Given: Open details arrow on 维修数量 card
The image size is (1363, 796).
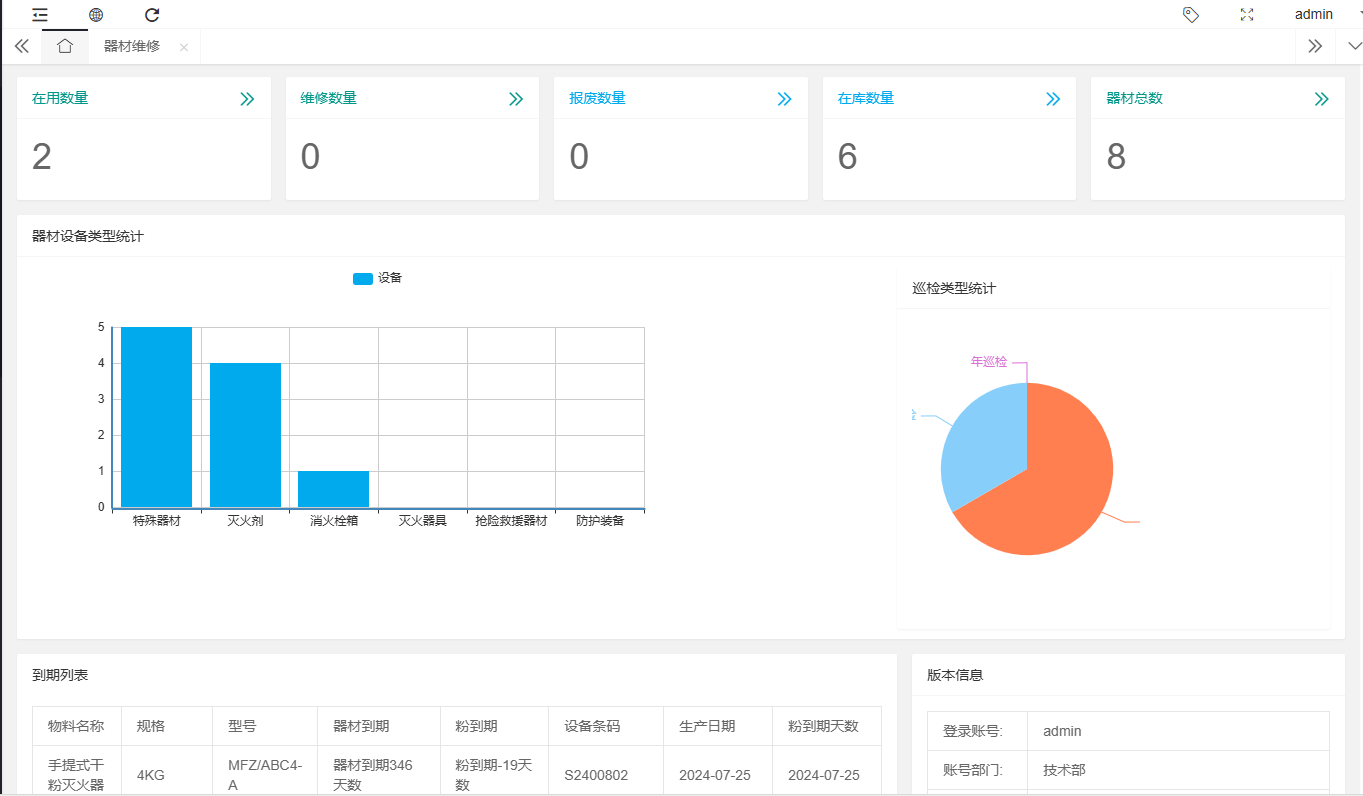Looking at the screenshot, I should [x=516, y=99].
